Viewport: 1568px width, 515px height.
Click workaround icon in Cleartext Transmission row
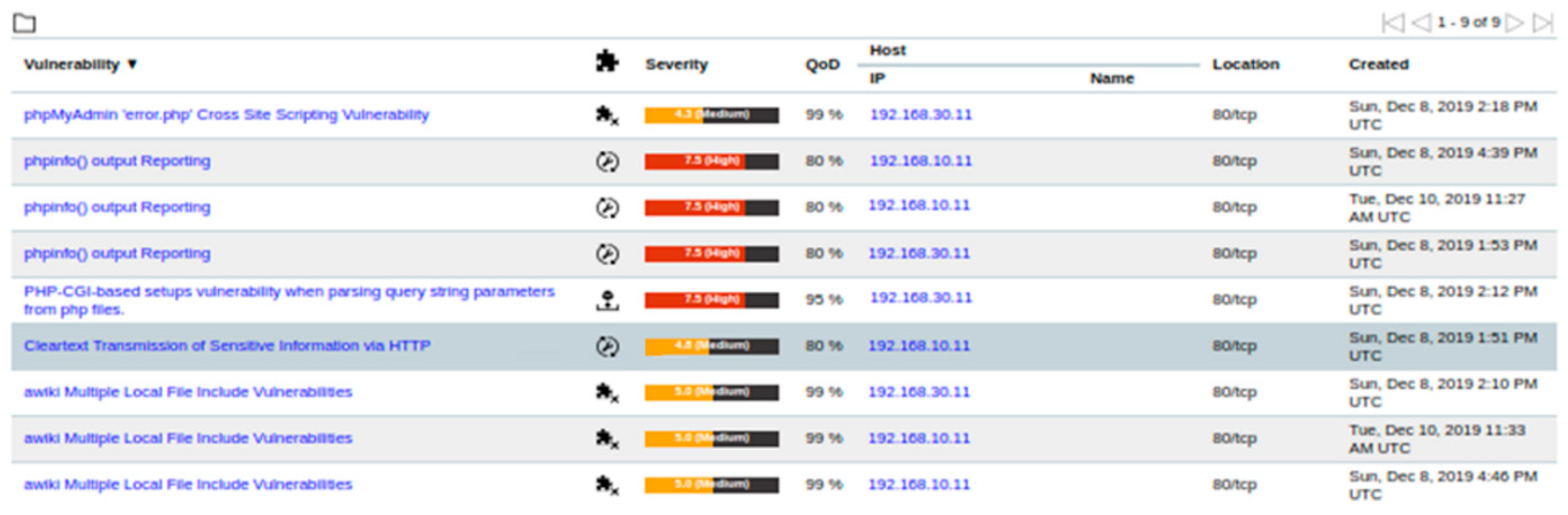click(607, 347)
